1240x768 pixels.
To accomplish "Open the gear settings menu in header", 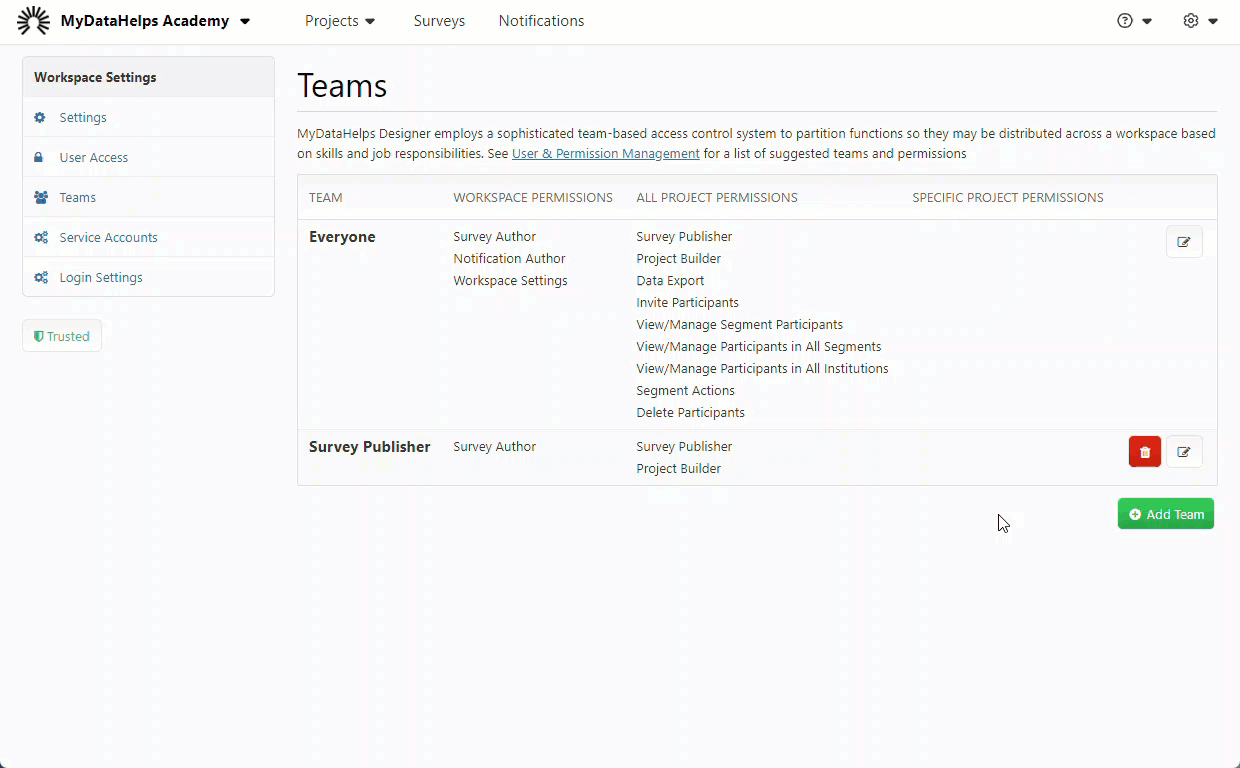I will (x=1199, y=21).
